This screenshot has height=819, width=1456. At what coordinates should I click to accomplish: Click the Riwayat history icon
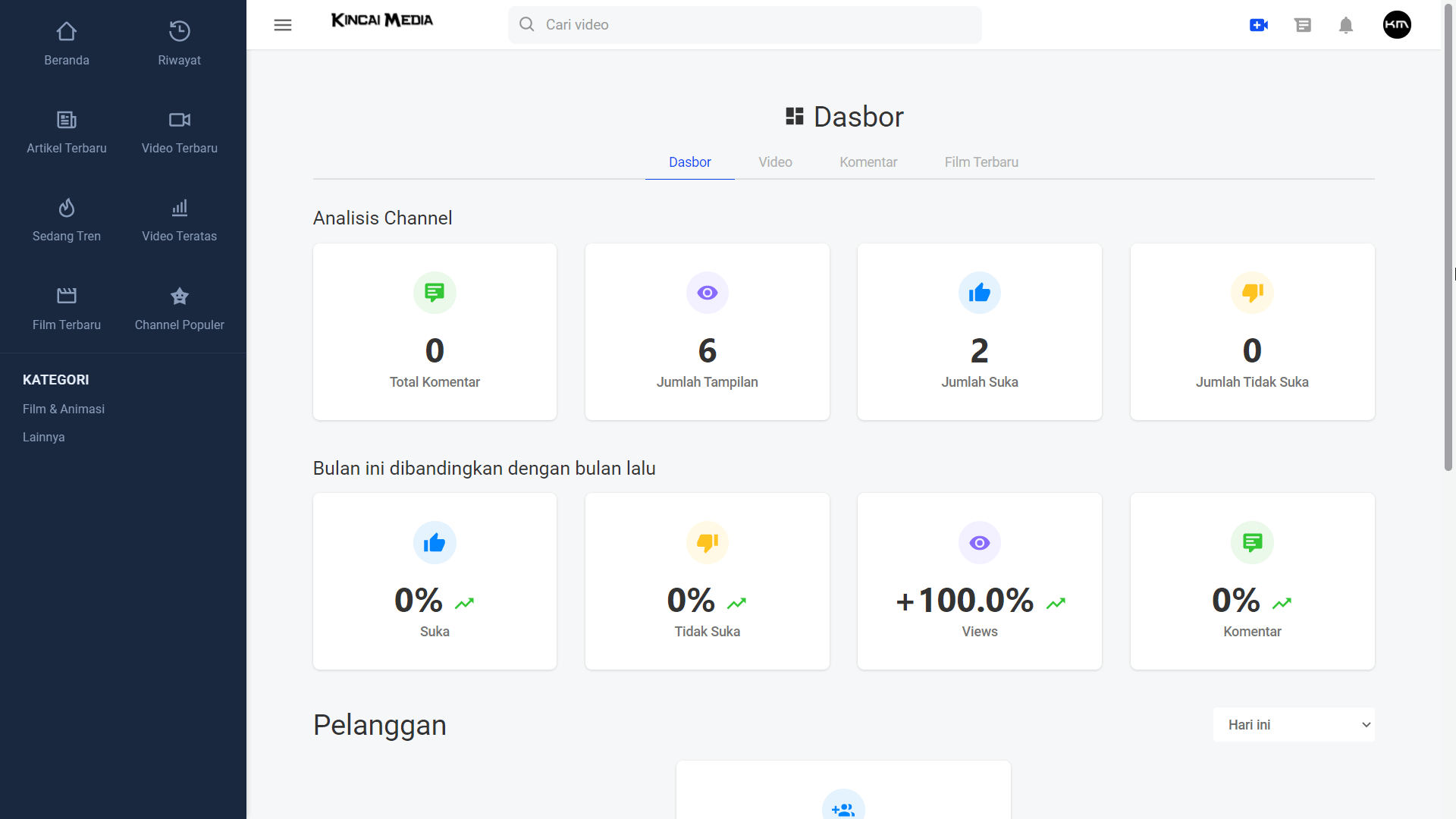(x=179, y=30)
